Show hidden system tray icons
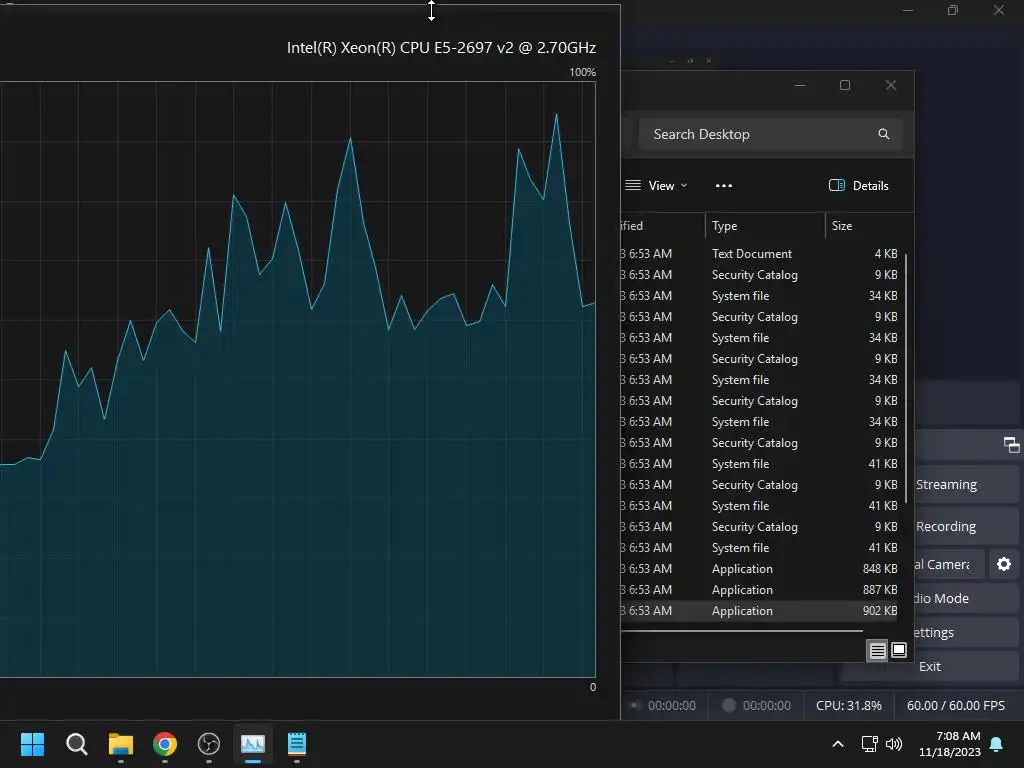Image resolution: width=1024 pixels, height=768 pixels. [838, 744]
